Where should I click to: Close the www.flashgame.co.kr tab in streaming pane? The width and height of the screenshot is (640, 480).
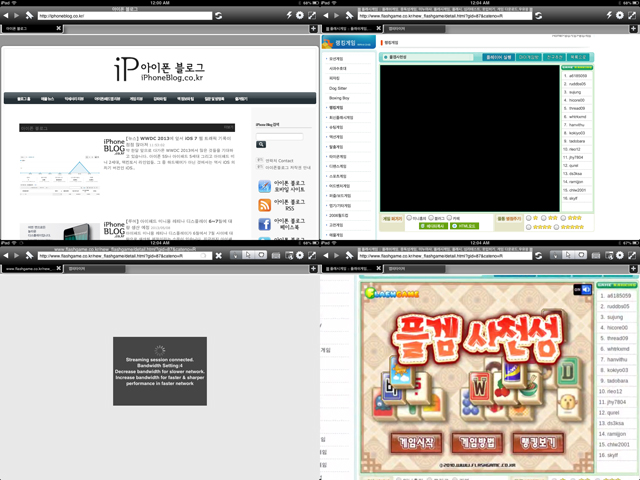58,268
